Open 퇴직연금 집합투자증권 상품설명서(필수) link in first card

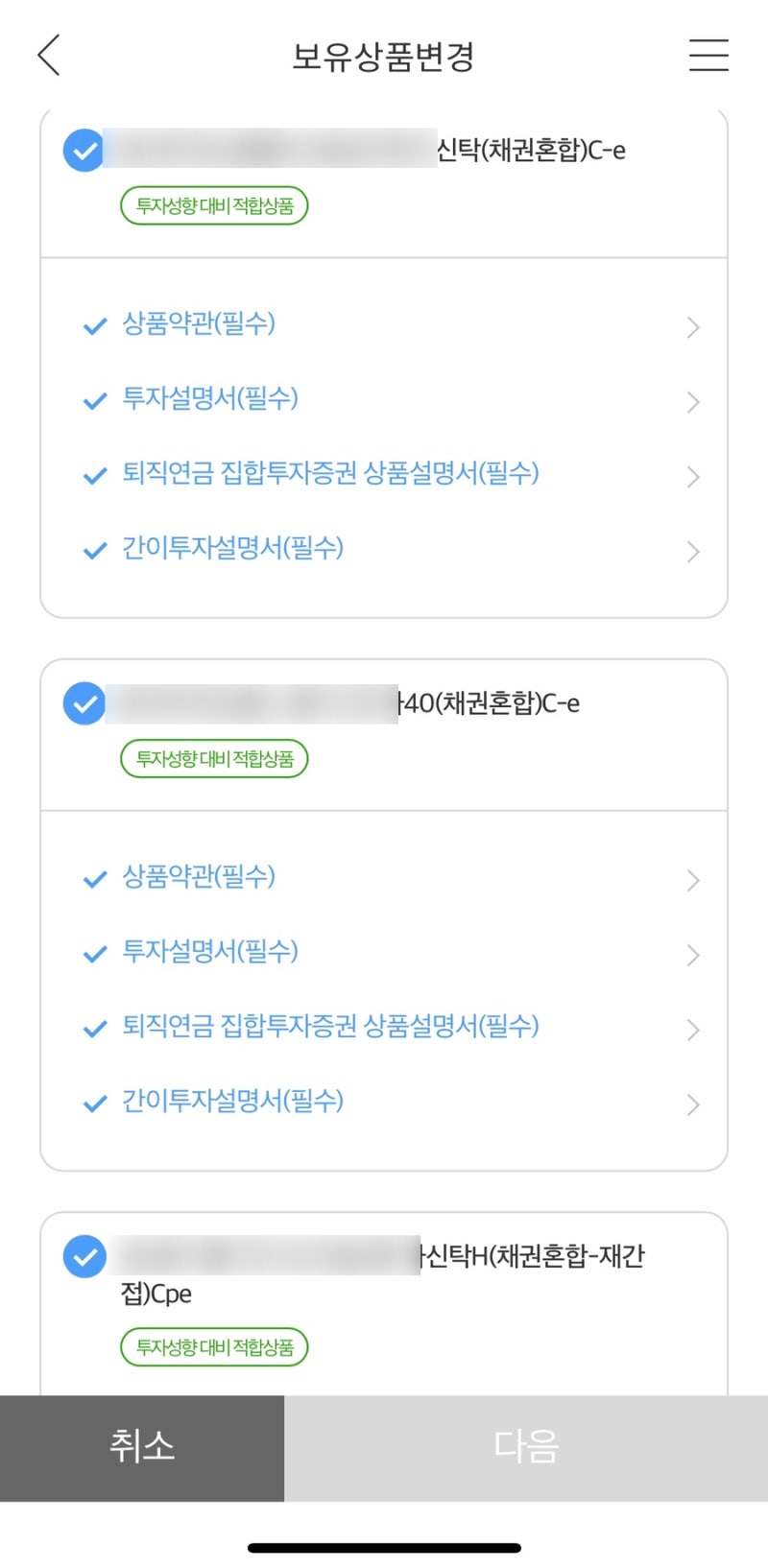click(x=330, y=474)
